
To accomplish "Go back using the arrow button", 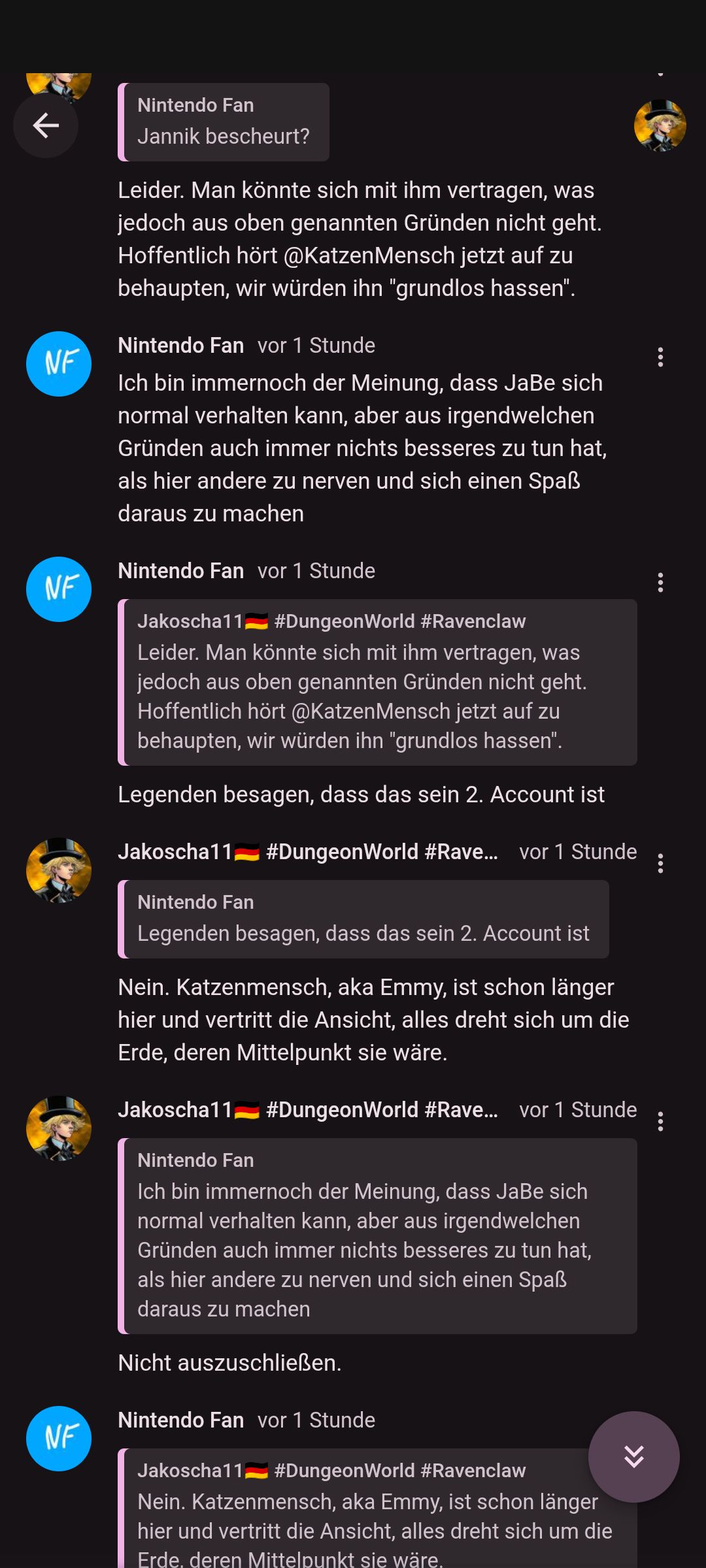I will (x=46, y=125).
